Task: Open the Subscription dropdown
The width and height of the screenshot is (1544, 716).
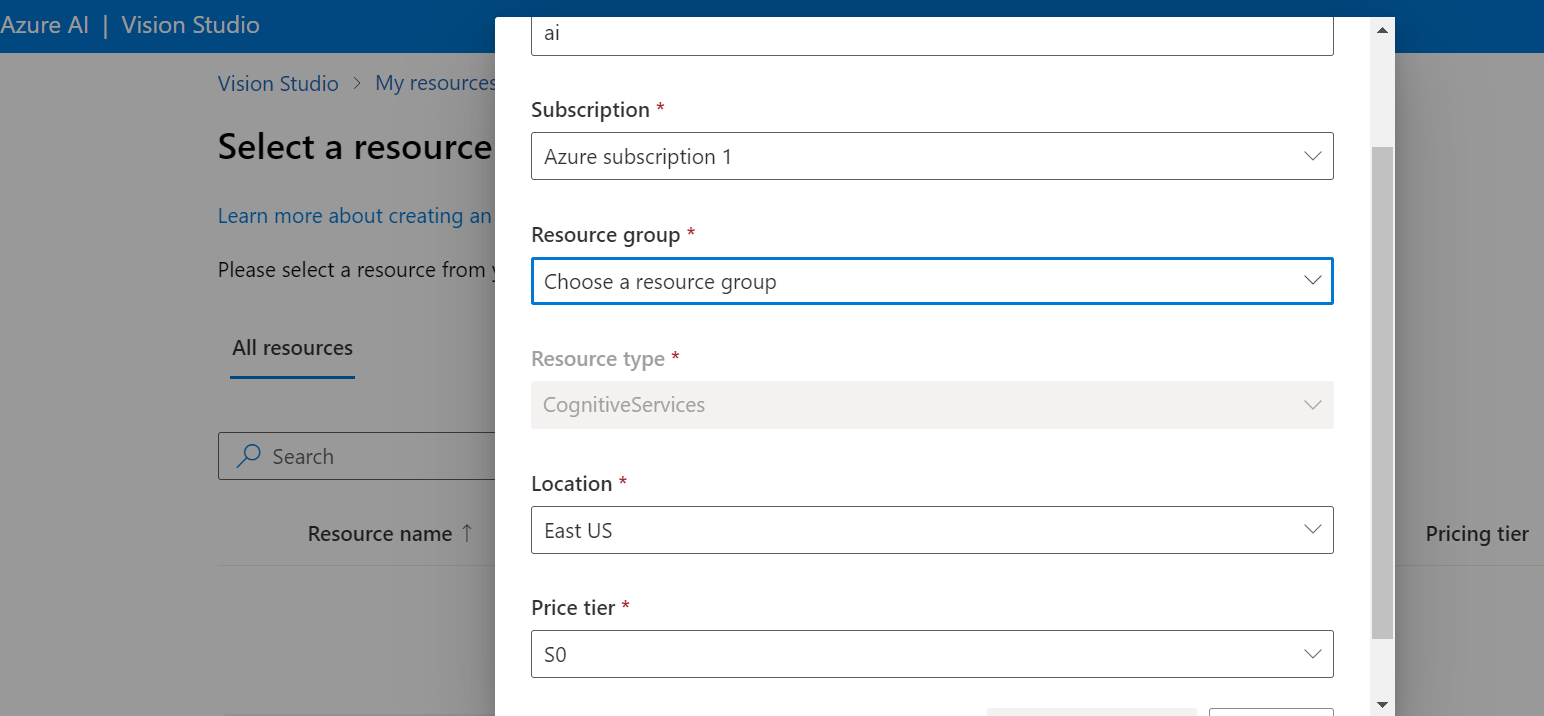Action: coord(932,156)
